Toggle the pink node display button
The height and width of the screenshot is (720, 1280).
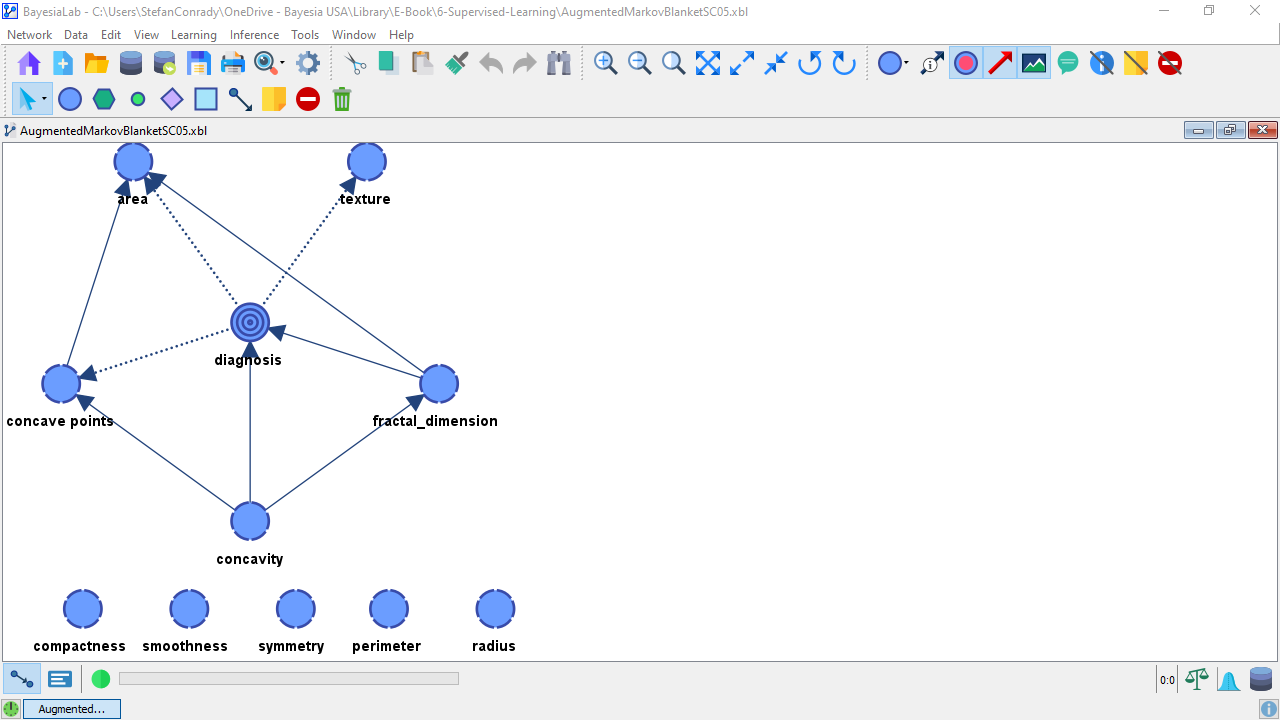click(966, 64)
